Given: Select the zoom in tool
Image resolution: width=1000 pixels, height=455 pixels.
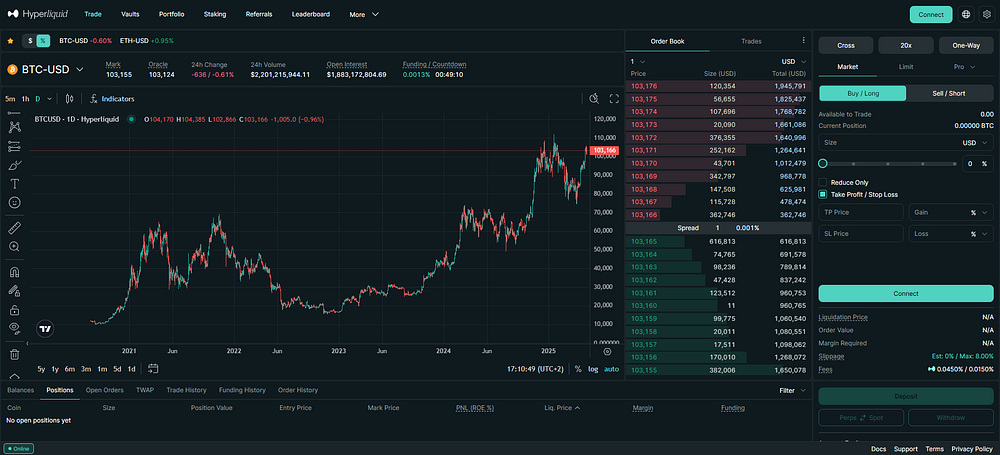Looking at the screenshot, I should 14,246.
